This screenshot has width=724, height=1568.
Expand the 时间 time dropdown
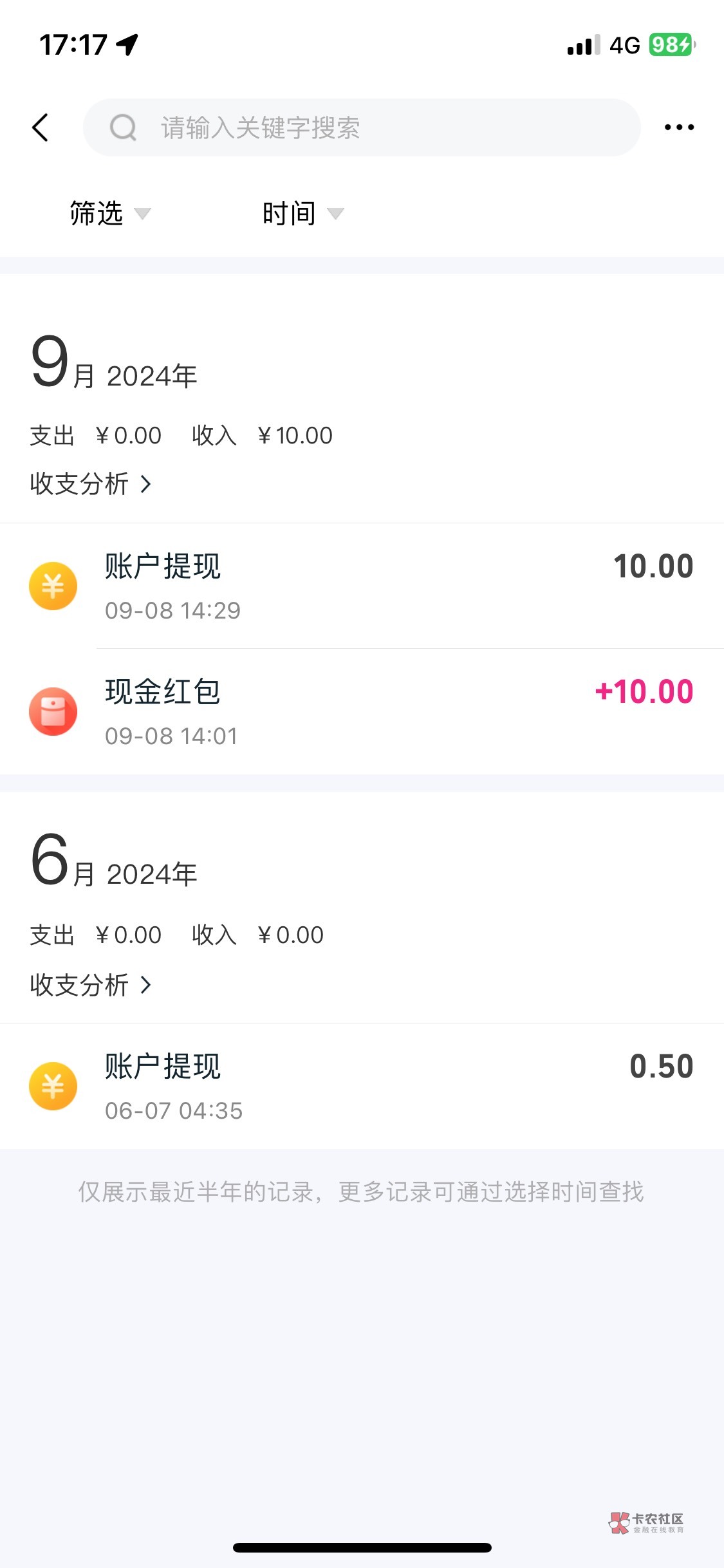pos(302,214)
